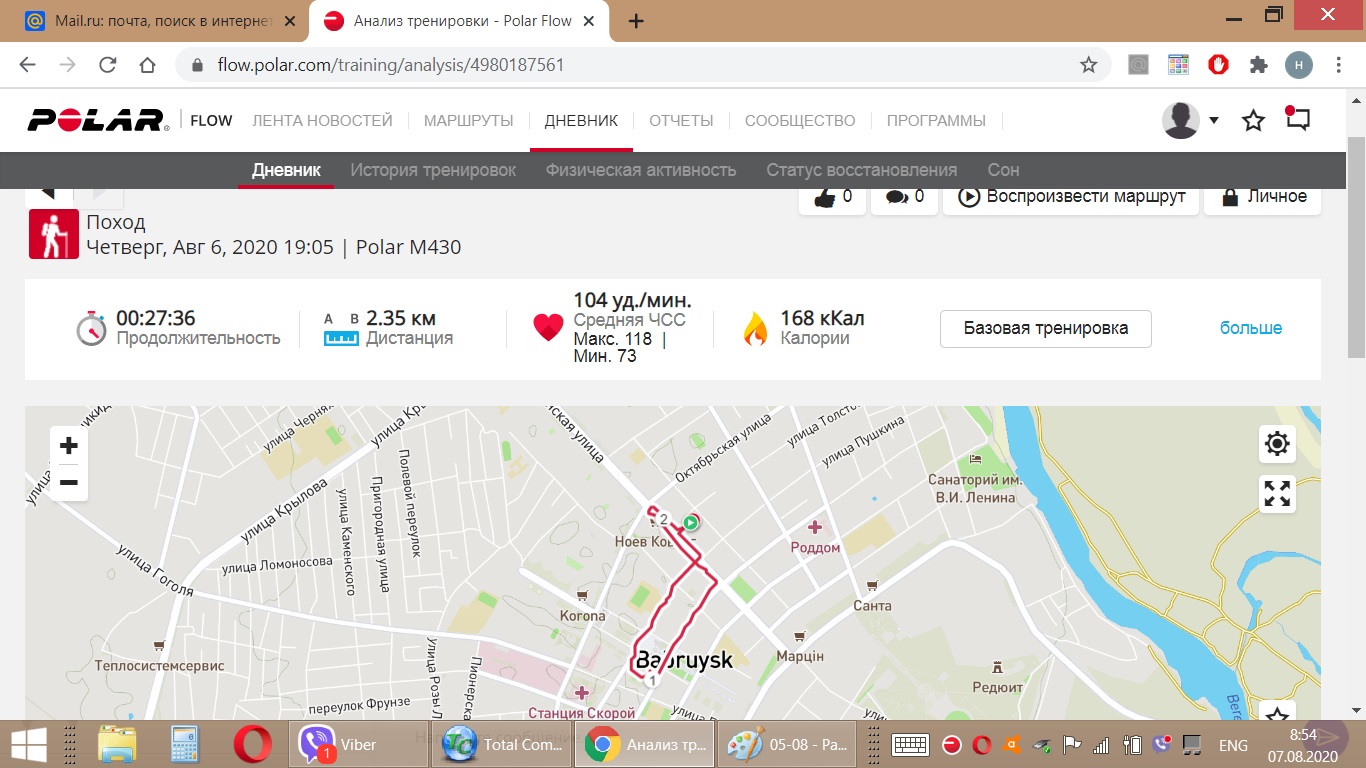Zoom in on the map
Screen dimensions: 1366x768
point(69,445)
